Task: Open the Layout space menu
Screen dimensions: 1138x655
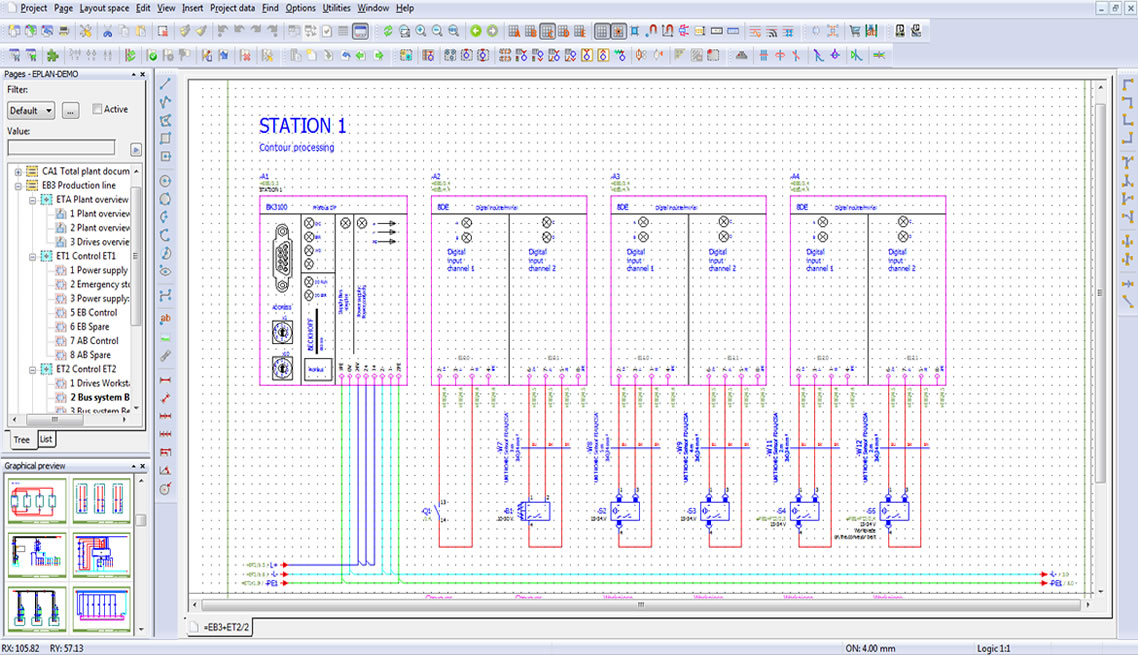Action: pyautogui.click(x=104, y=8)
